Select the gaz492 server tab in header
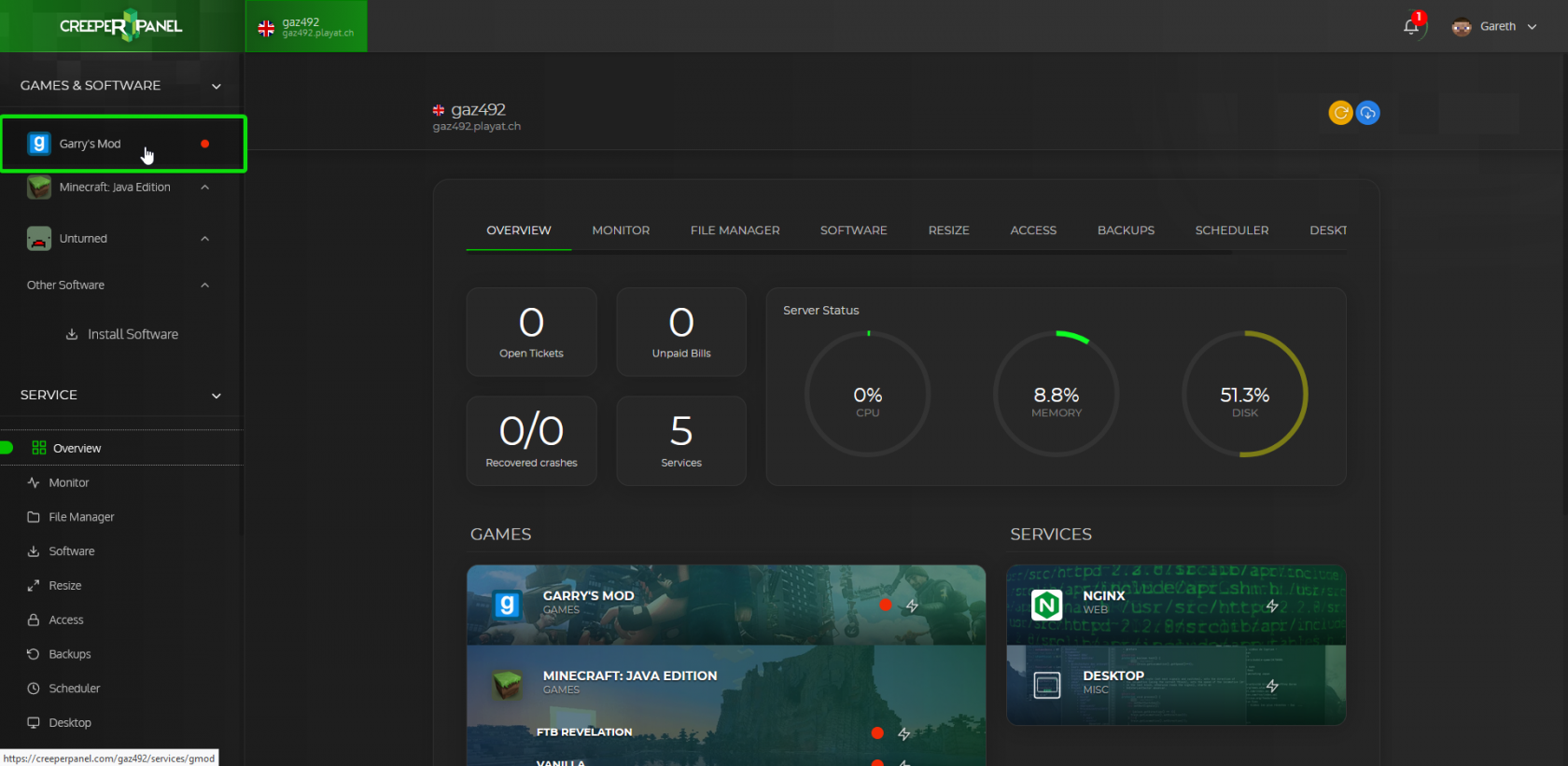Image resolution: width=1568 pixels, height=766 pixels. tap(306, 26)
